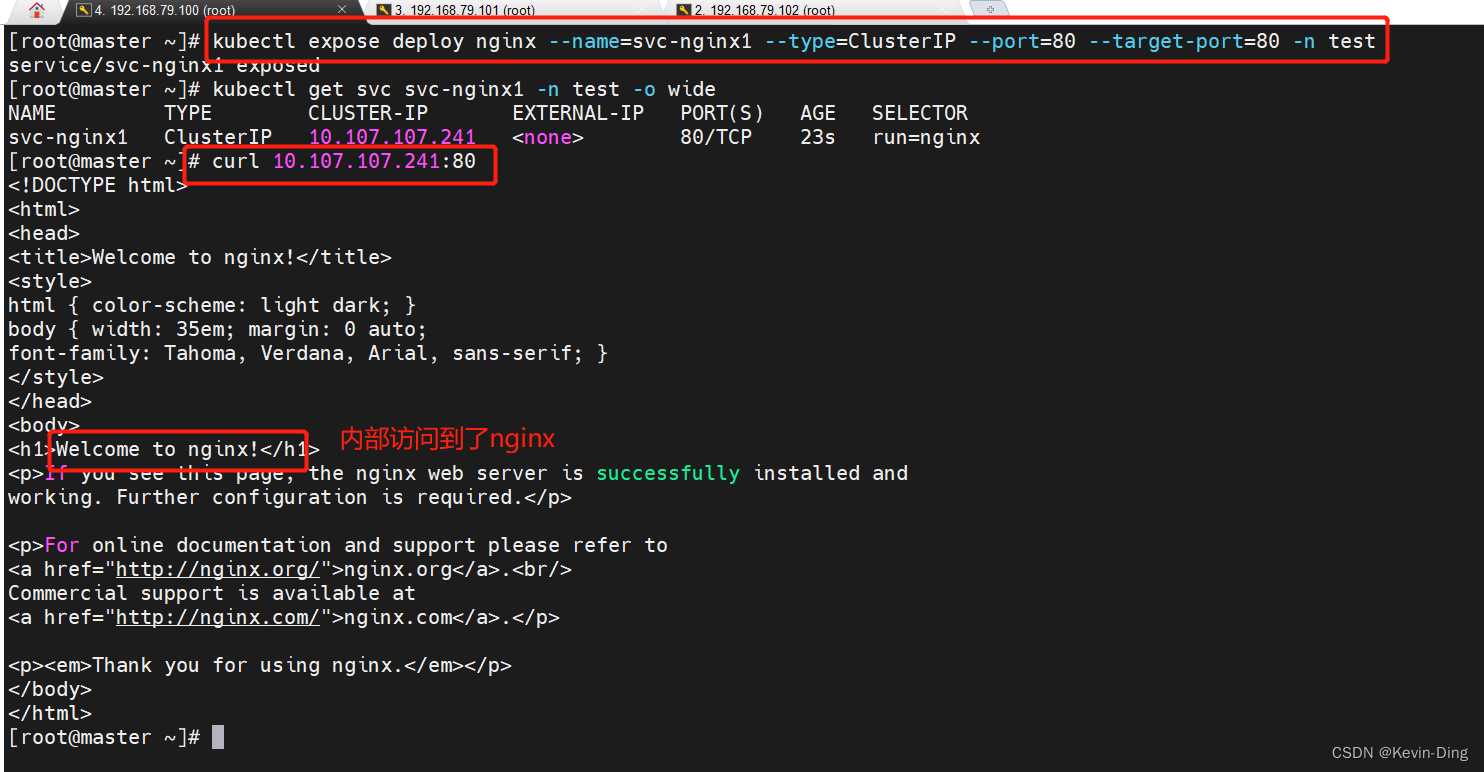
Task: Click the For online documentation line
Action: [338, 545]
